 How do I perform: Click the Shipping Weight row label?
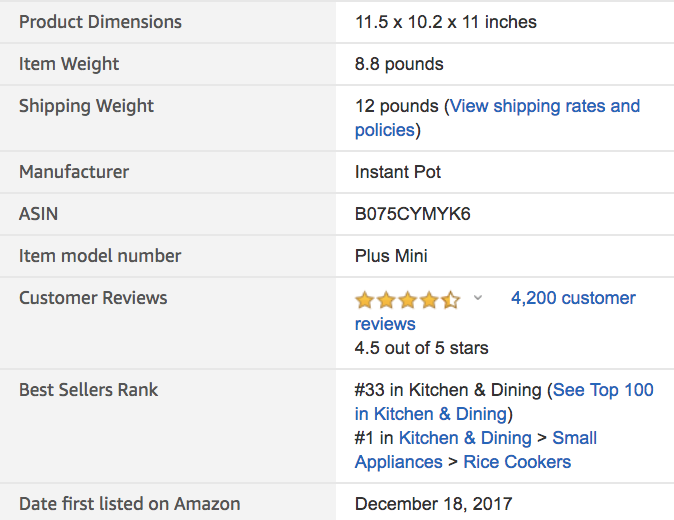click(x=86, y=106)
